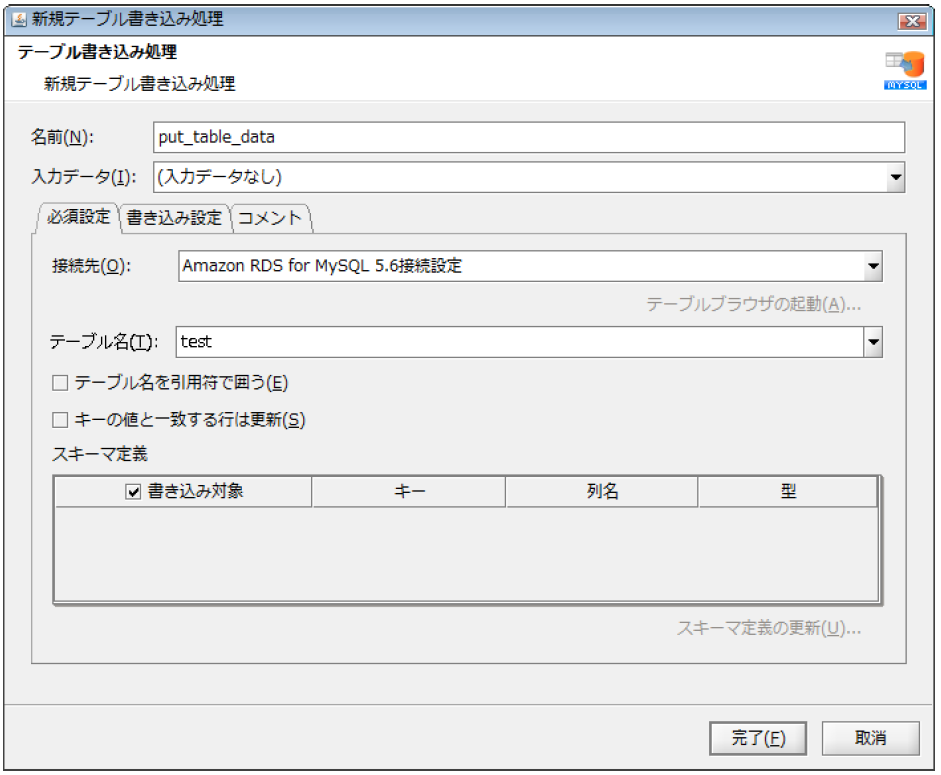Screen dimensions: 941x775
Task: Switch to the 書き込み設定 tab
Action: point(174,217)
